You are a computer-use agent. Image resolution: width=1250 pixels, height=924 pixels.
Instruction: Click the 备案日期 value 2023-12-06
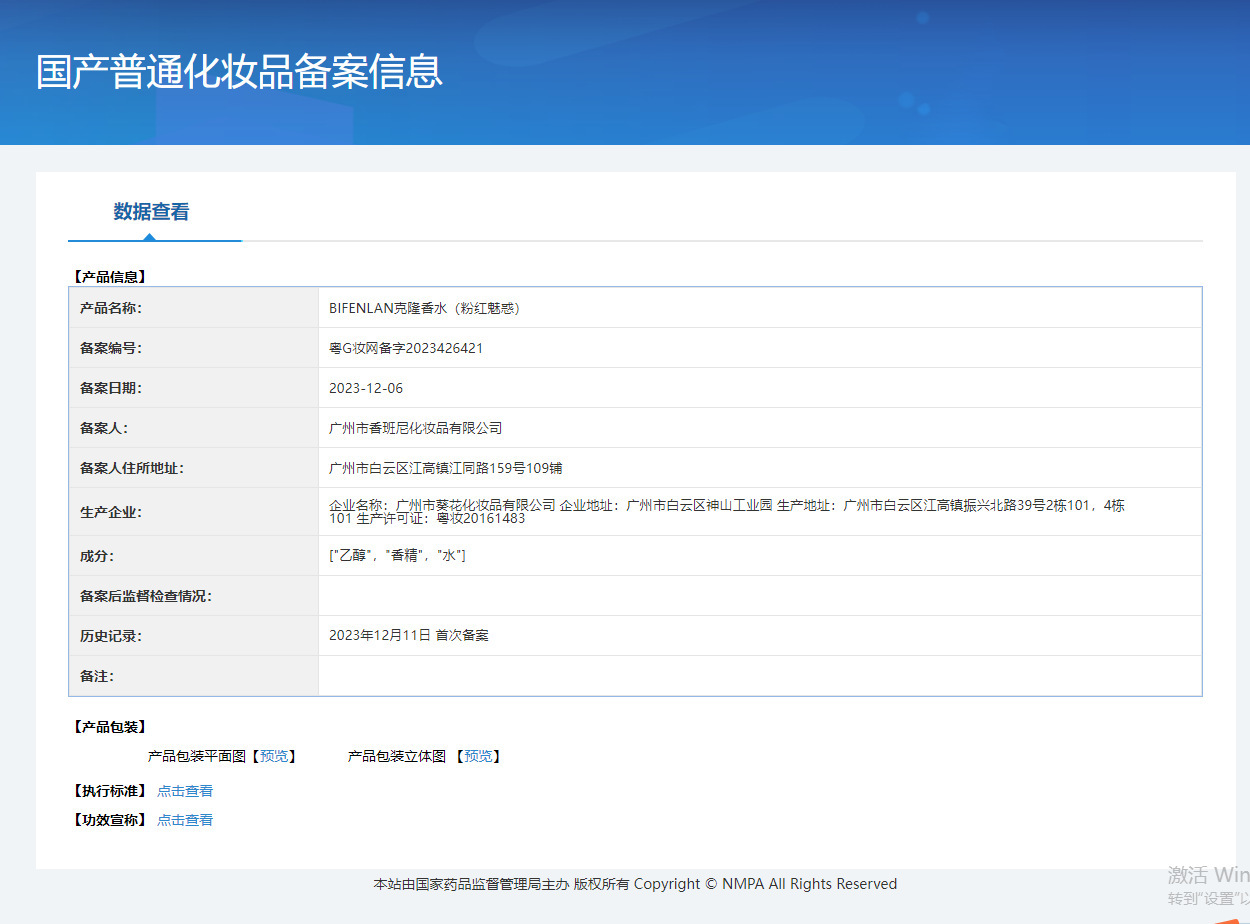click(x=366, y=388)
